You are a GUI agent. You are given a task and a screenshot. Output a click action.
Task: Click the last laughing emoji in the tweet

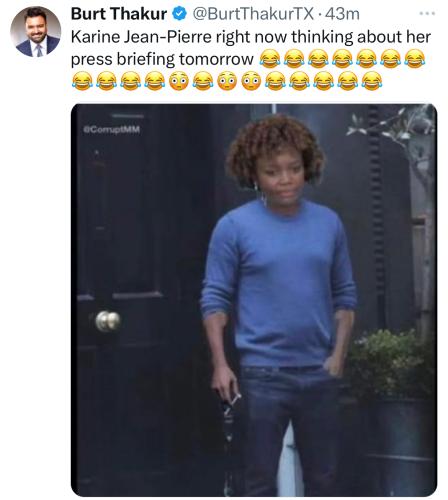click(372, 81)
